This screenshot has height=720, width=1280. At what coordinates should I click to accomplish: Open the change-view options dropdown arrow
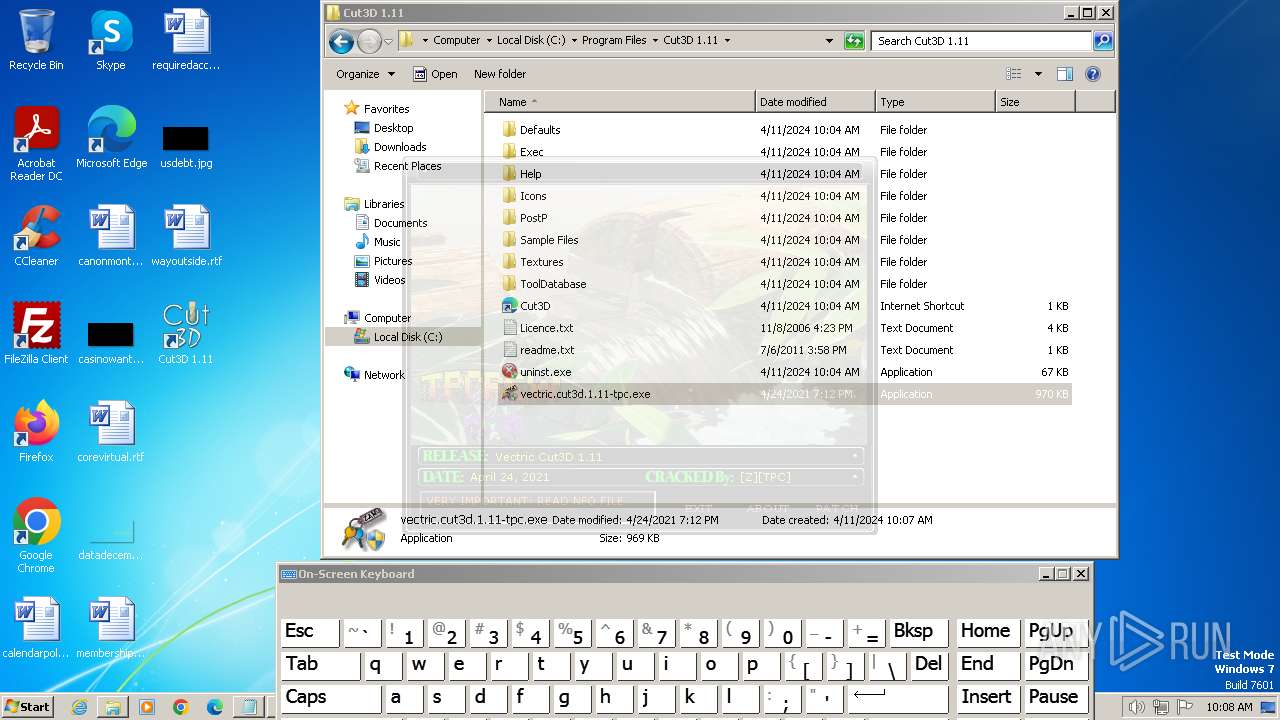coord(1038,74)
